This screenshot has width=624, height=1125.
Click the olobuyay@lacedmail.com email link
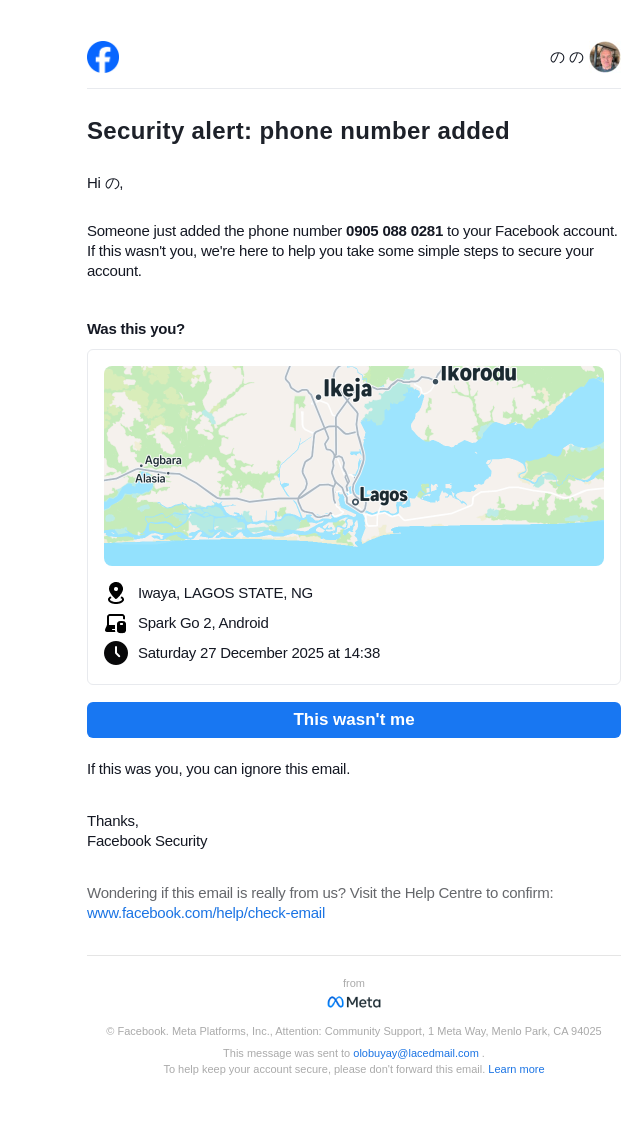click(416, 1053)
